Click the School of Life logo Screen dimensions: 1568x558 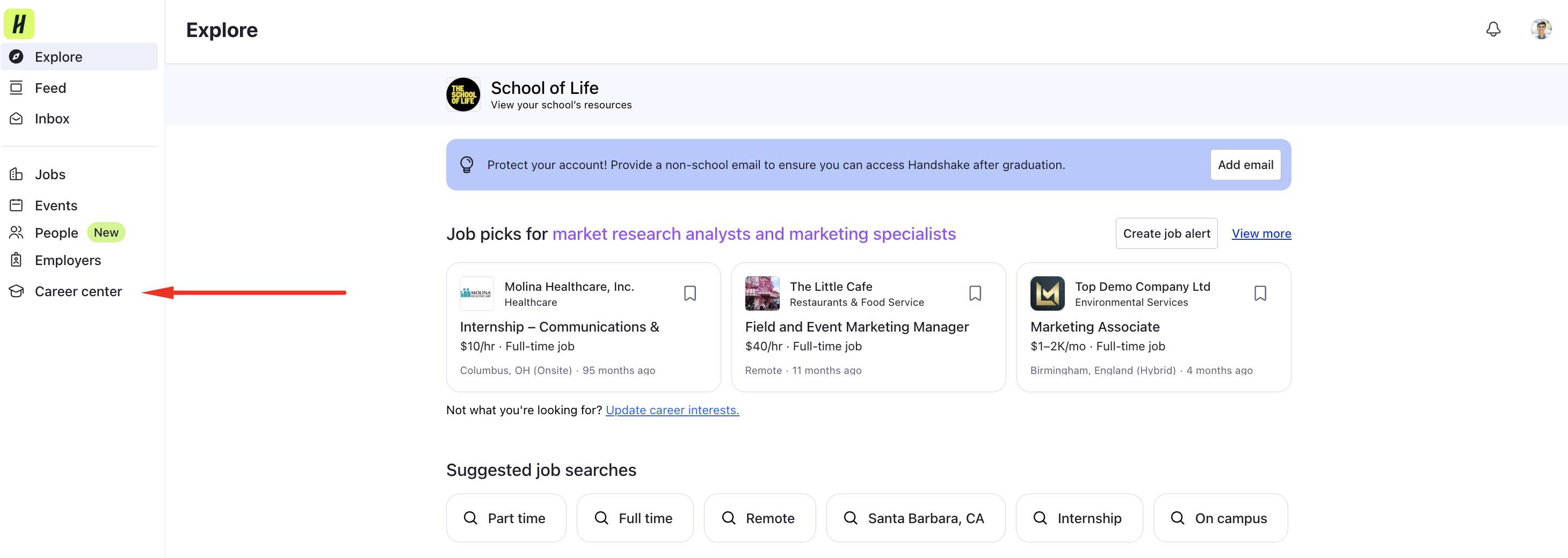coord(462,94)
